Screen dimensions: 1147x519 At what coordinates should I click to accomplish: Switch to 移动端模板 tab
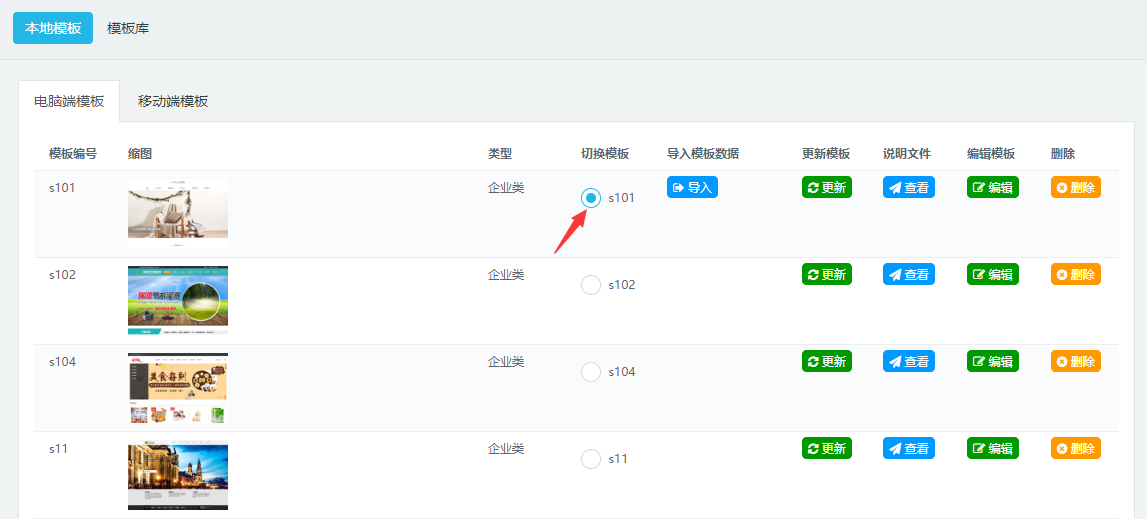pyautogui.click(x=173, y=101)
